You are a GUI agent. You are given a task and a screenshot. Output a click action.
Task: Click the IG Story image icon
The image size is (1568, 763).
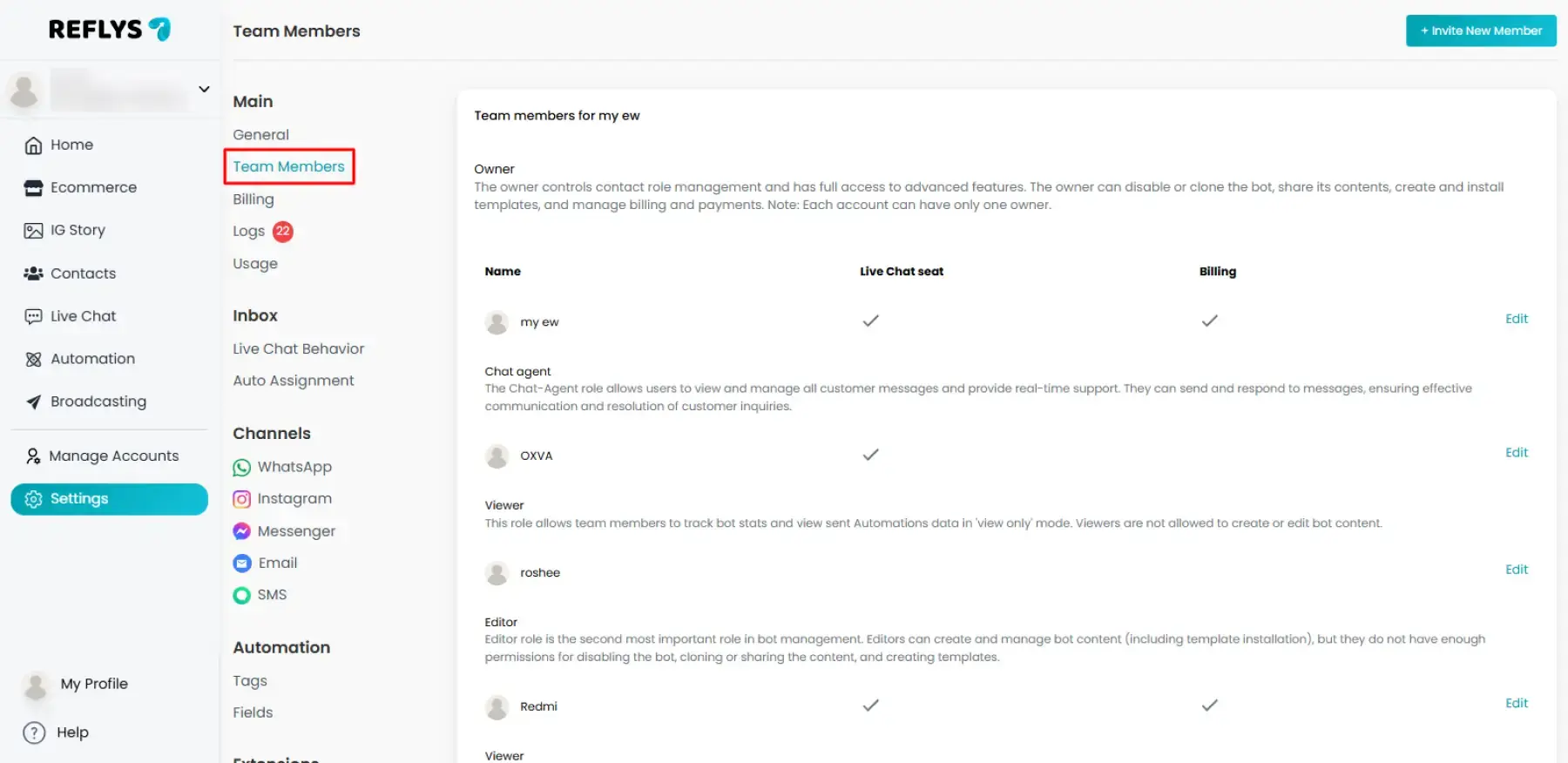[x=33, y=231]
